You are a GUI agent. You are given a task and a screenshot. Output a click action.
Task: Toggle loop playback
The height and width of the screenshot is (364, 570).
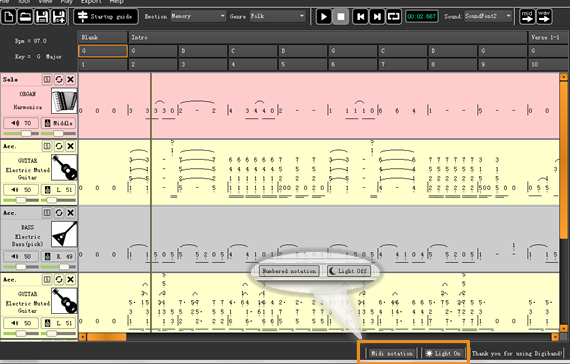pos(394,17)
